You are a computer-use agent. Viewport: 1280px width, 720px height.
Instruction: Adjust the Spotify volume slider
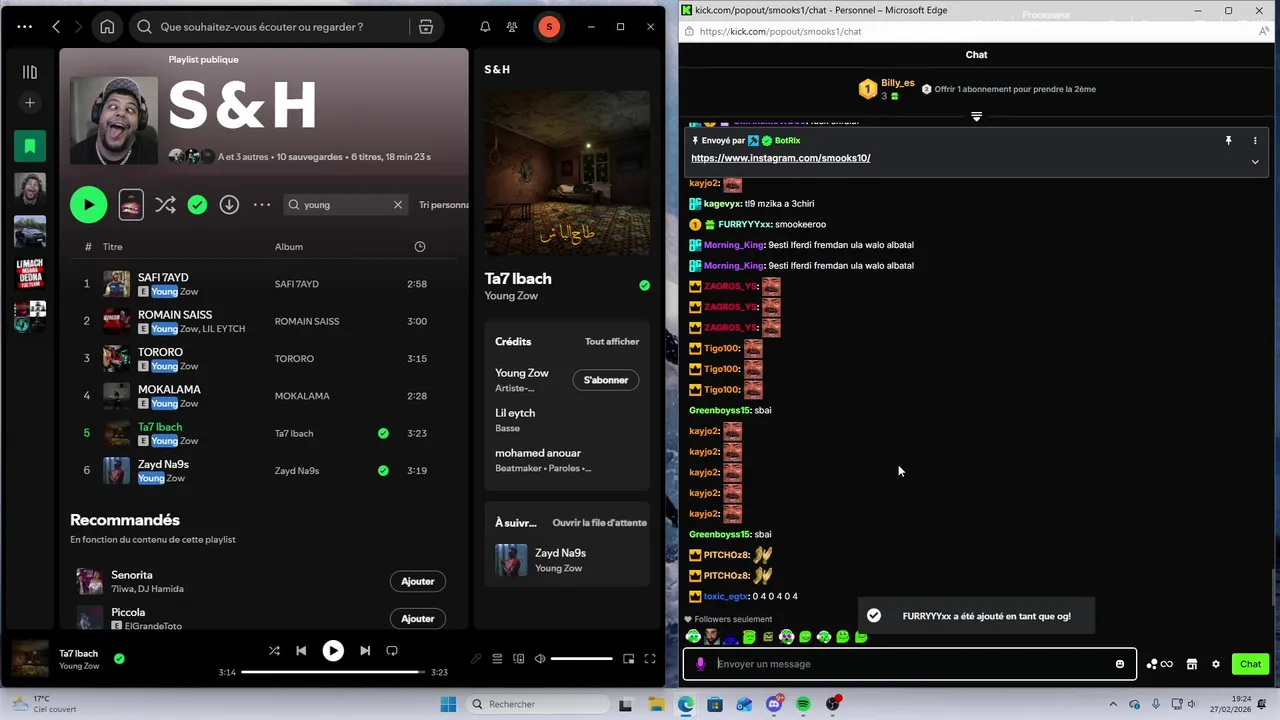582,659
